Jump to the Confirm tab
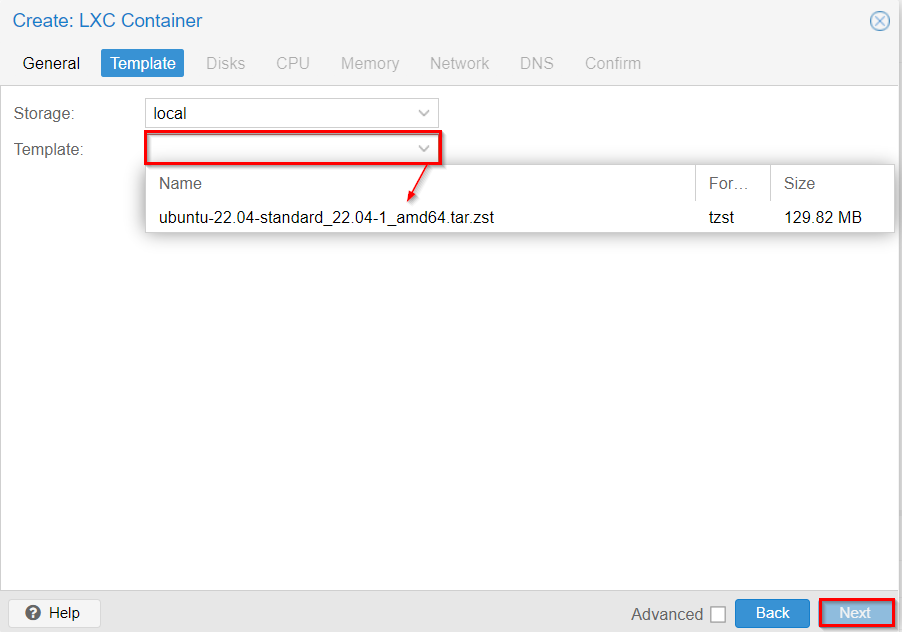Image resolution: width=902 pixels, height=632 pixels. pos(613,63)
